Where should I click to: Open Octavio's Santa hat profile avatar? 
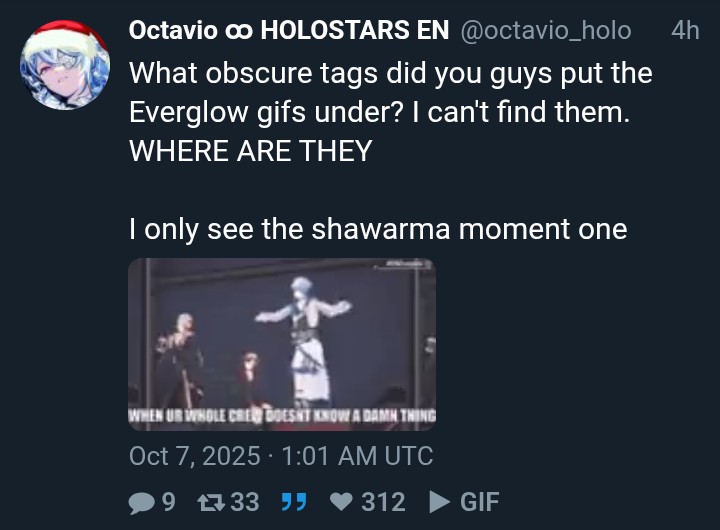coord(65,65)
